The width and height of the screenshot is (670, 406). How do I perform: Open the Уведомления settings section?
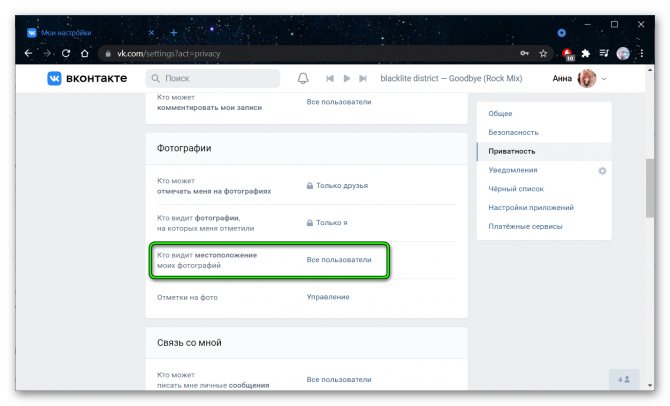[x=513, y=170]
